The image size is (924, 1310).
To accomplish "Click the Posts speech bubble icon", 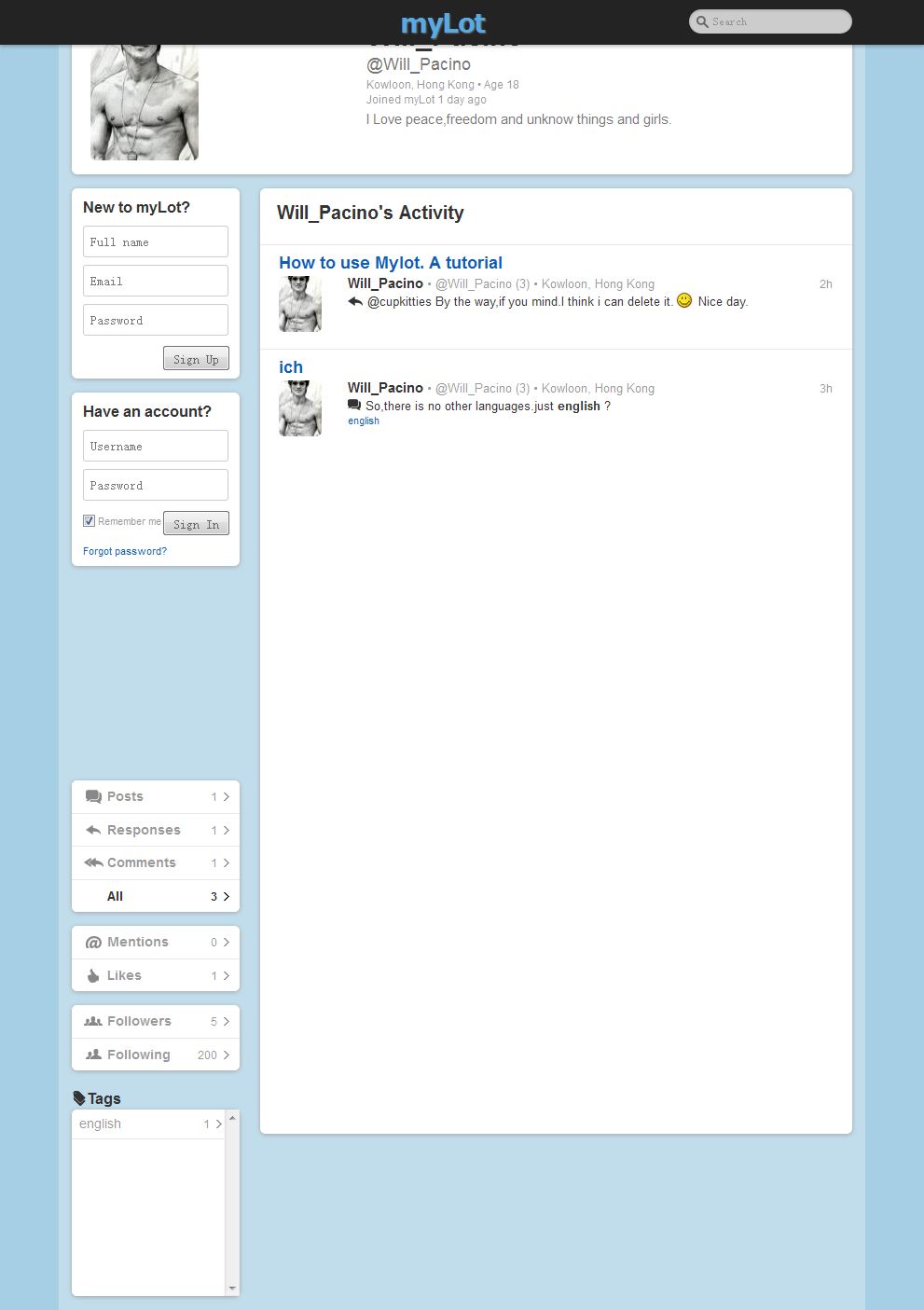I will click(x=93, y=796).
